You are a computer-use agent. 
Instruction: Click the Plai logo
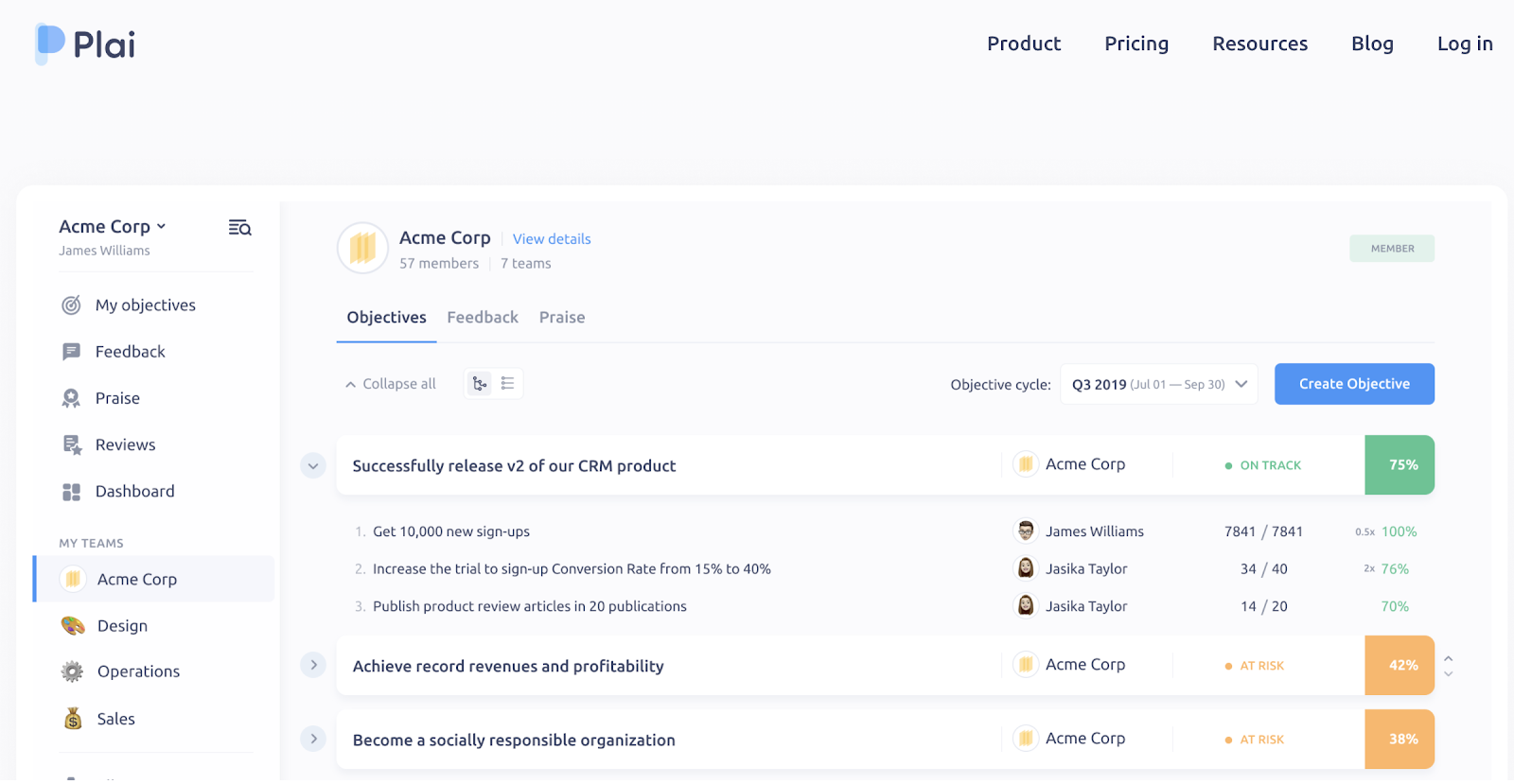click(x=85, y=44)
